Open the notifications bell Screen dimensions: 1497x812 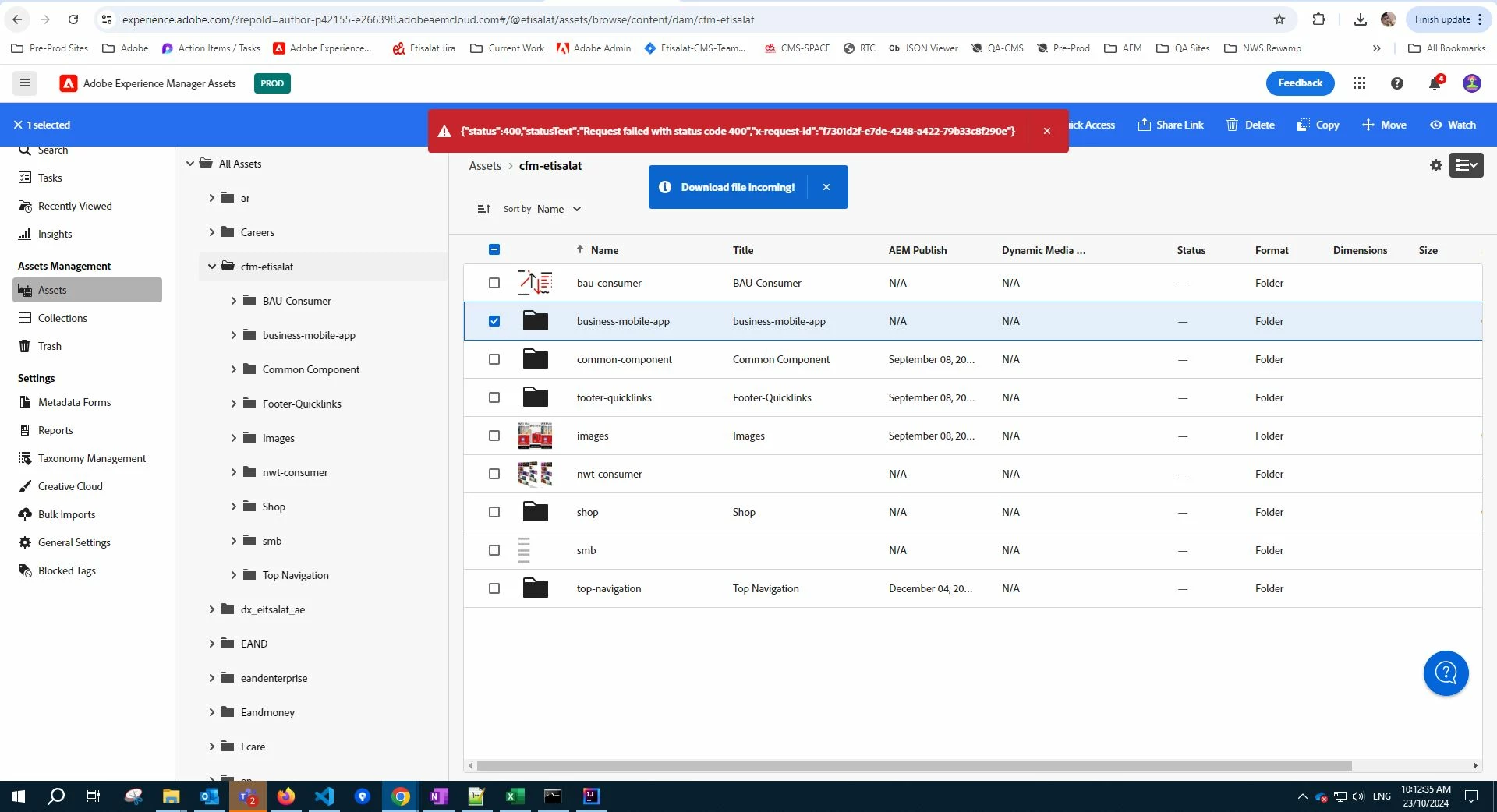pyautogui.click(x=1435, y=83)
